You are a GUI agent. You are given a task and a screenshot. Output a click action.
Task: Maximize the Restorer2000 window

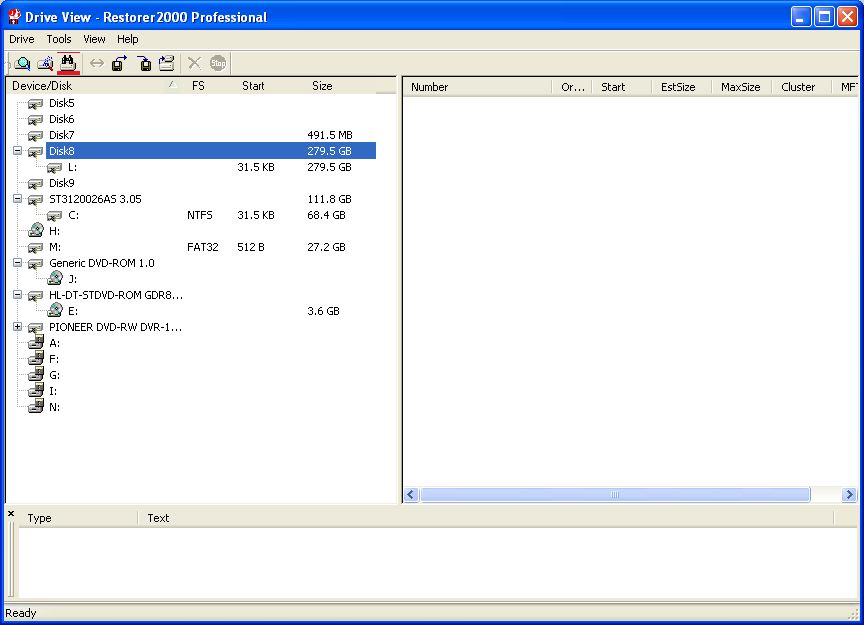(x=824, y=17)
